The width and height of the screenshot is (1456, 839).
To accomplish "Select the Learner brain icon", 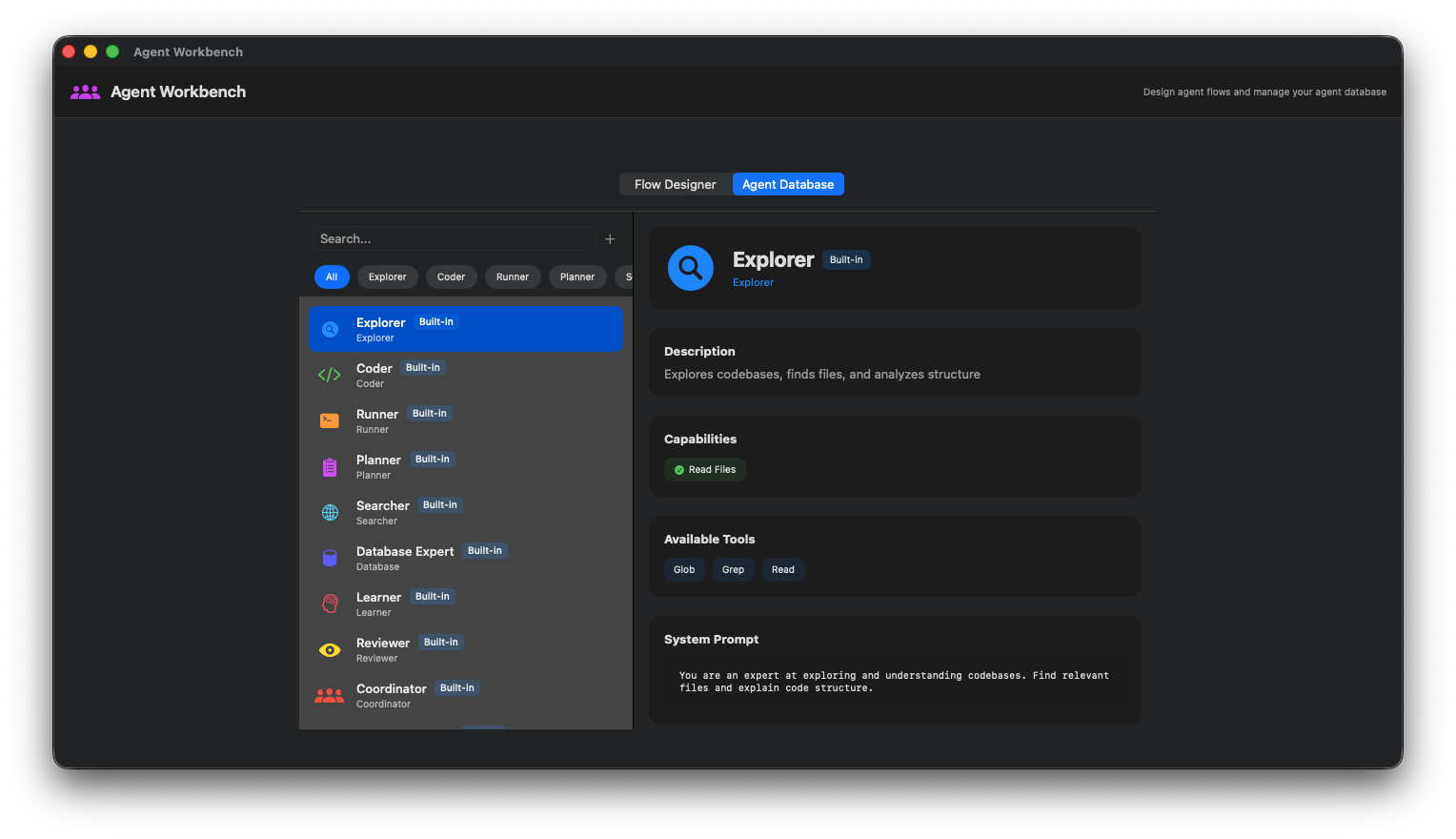I will click(330, 604).
